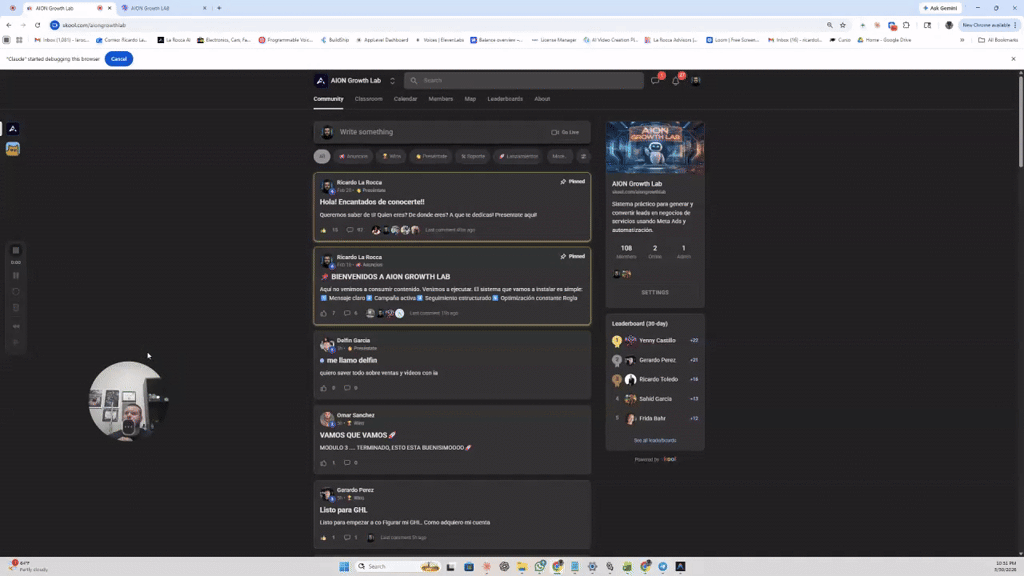Viewport: 1024px width, 576px height.
Task: Click See all leaderboards link
Action: [655, 440]
